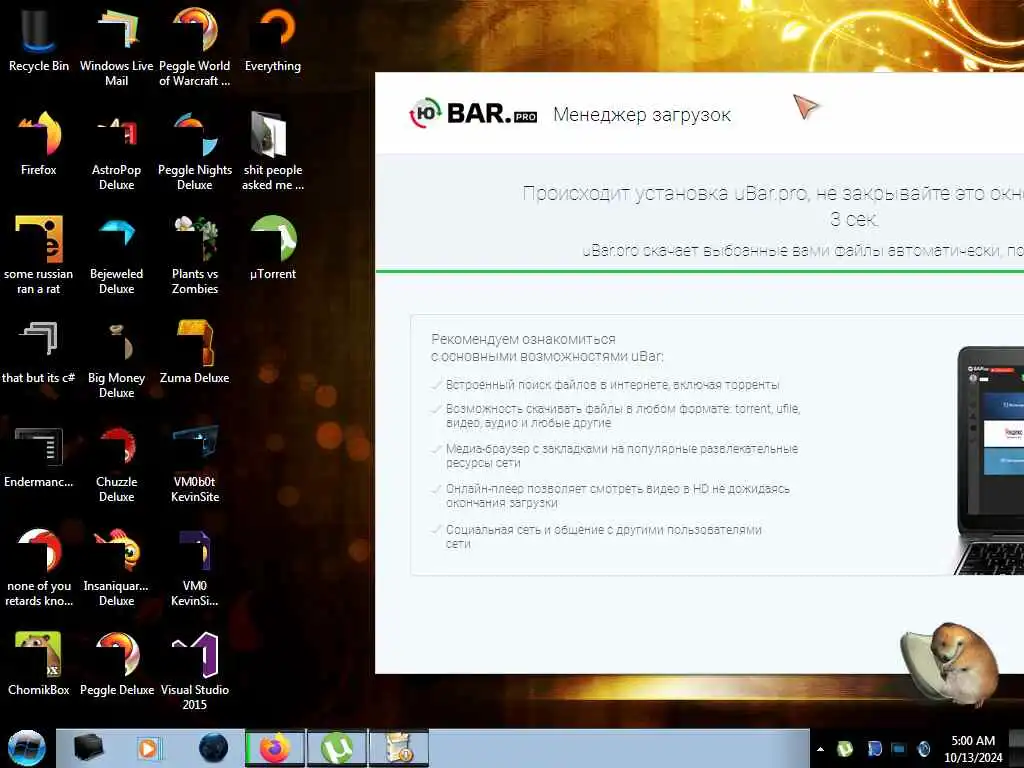Image resolution: width=1024 pixels, height=768 pixels.
Task: Open the clock showing 5:00 AM
Action: (x=972, y=749)
